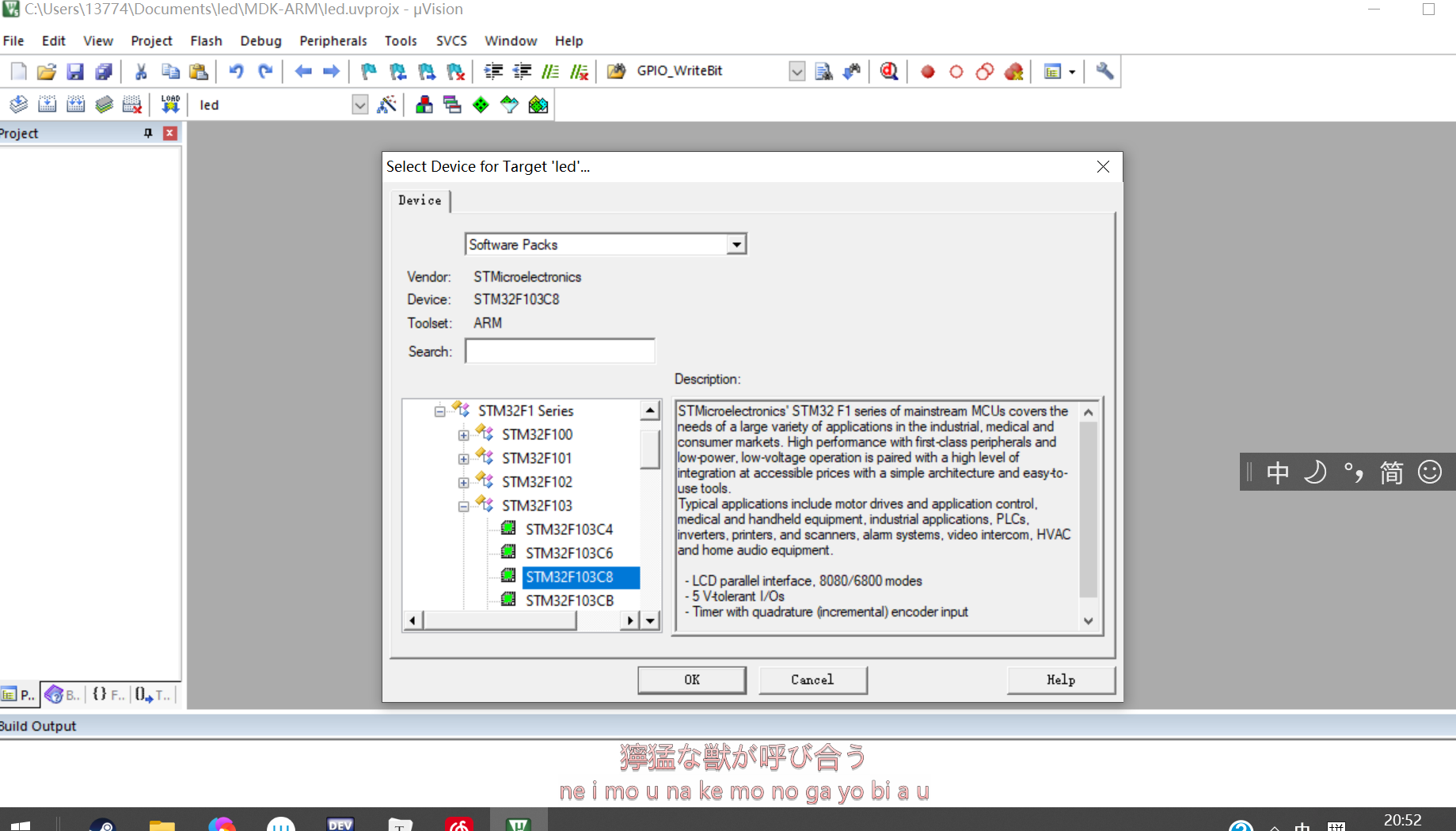The image size is (1456, 831).
Task: Click the Comment selection icon
Action: pos(550,71)
